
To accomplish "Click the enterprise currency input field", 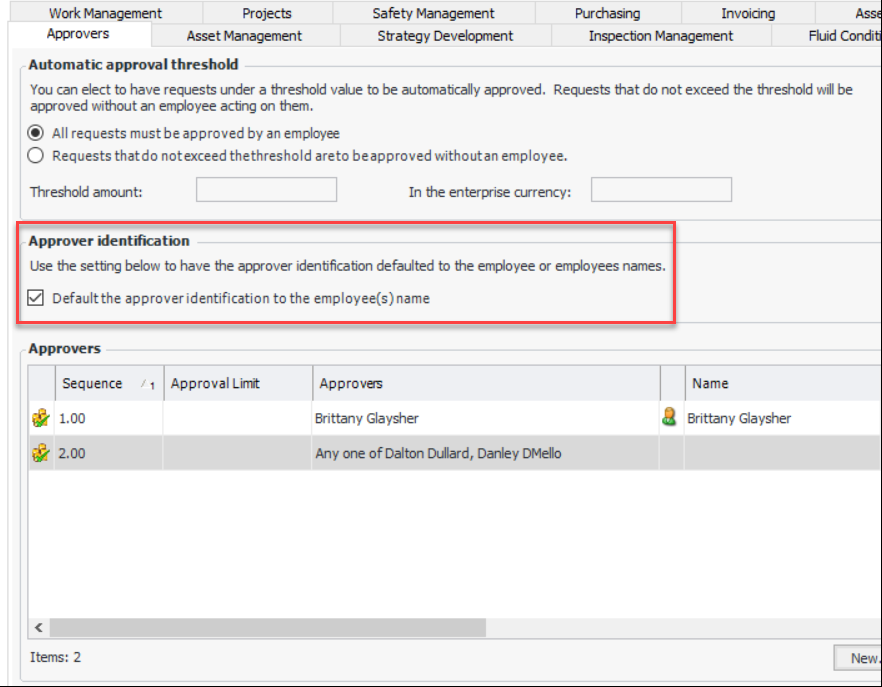I will pyautogui.click(x=661, y=190).
